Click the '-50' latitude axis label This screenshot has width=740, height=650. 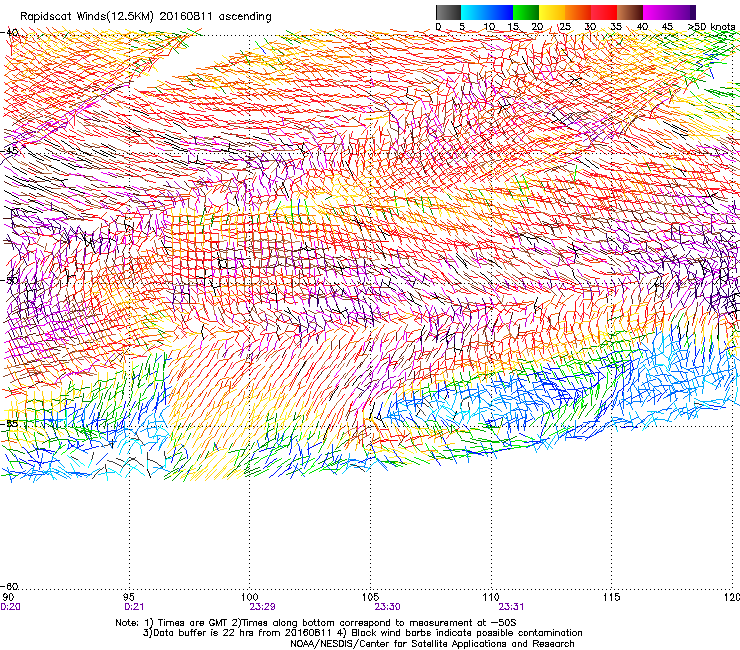coord(10,280)
